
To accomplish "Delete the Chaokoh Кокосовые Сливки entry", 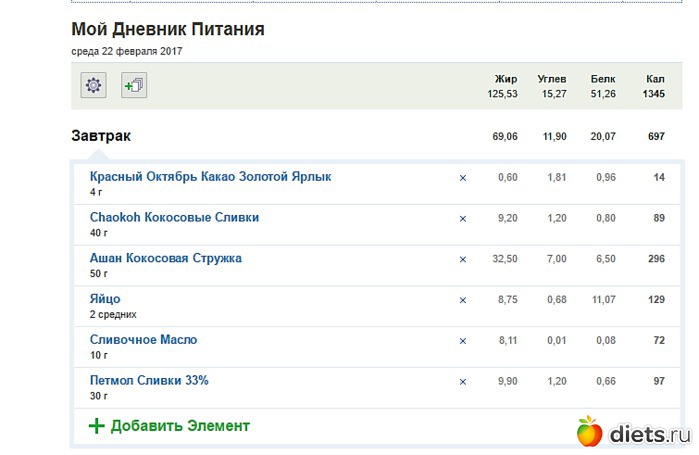I will click(462, 218).
